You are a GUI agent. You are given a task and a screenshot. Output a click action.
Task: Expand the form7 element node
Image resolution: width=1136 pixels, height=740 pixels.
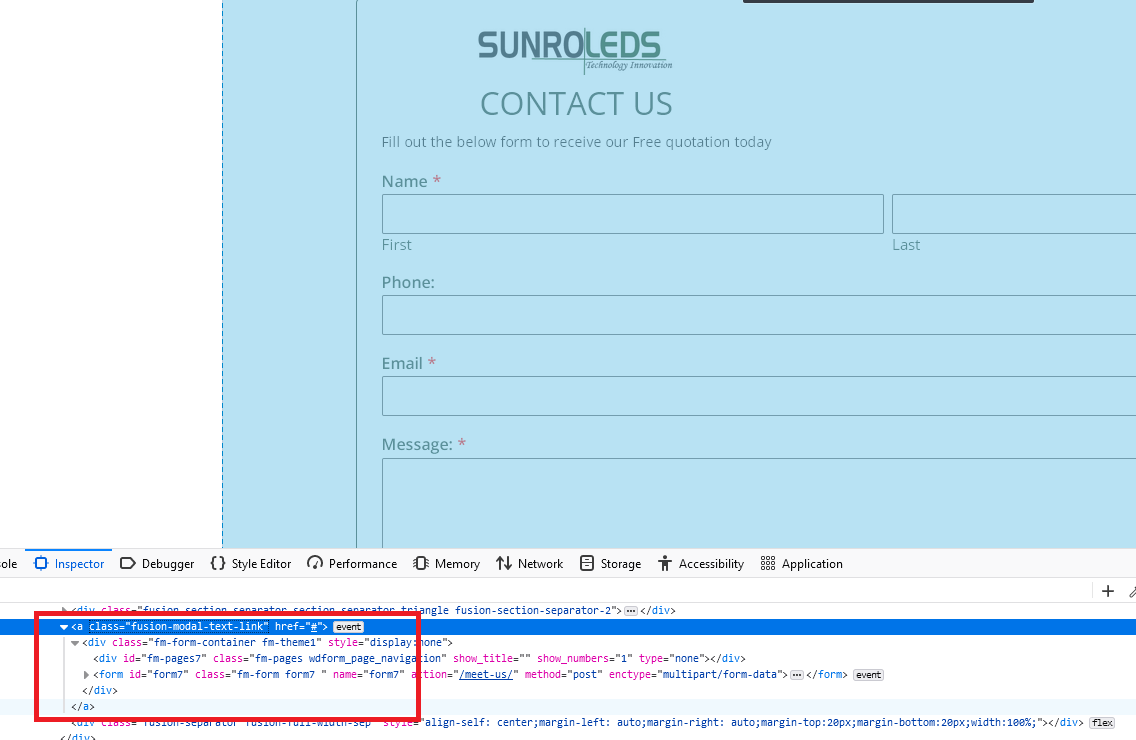click(86, 675)
